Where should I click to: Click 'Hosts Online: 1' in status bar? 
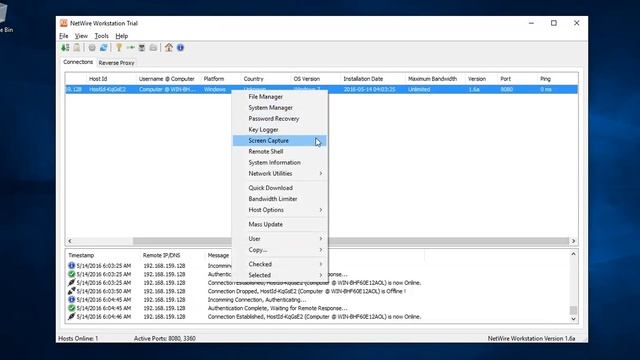(x=78, y=338)
